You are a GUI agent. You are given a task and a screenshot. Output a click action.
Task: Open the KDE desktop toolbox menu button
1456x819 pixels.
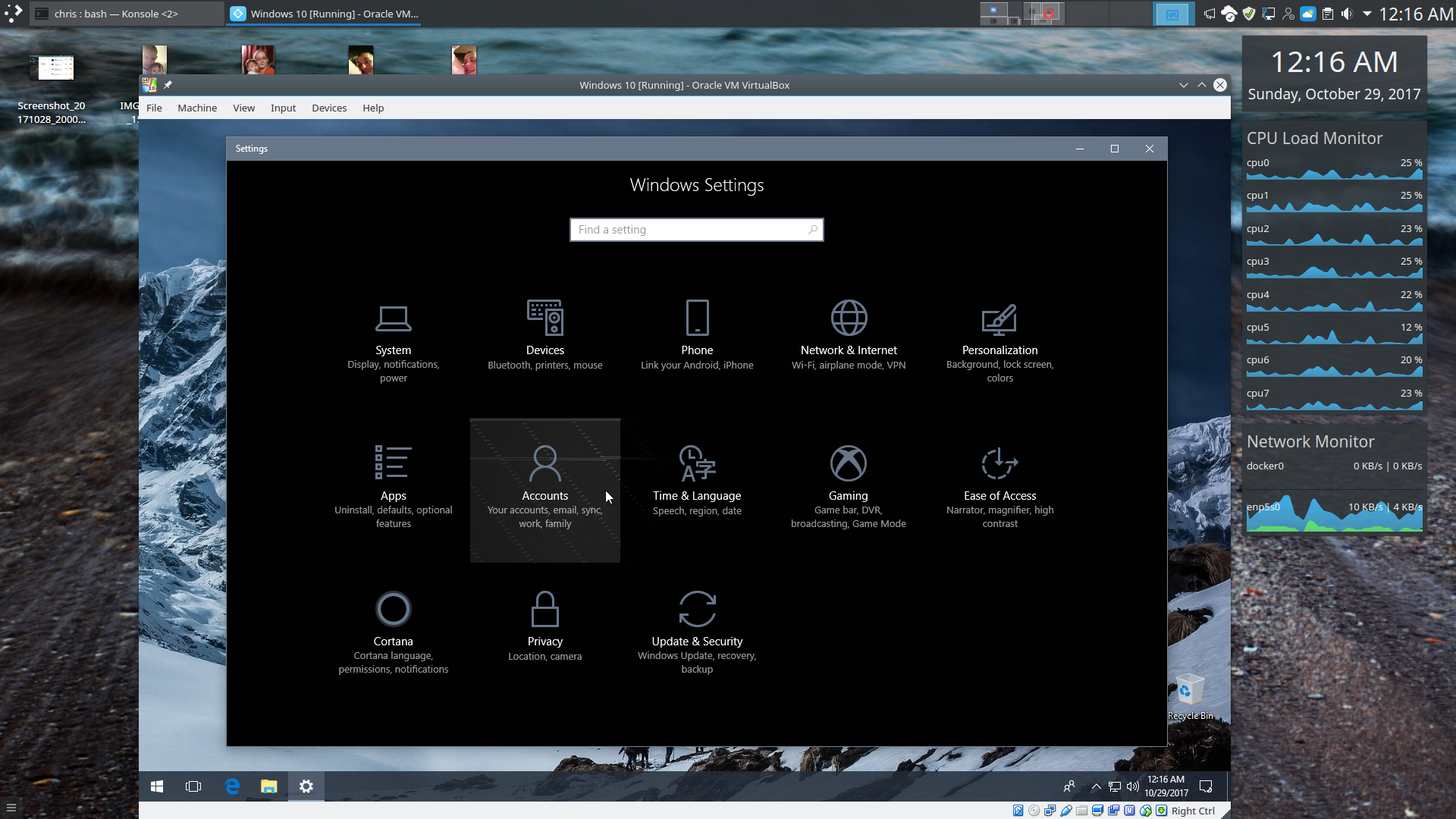tap(11, 808)
